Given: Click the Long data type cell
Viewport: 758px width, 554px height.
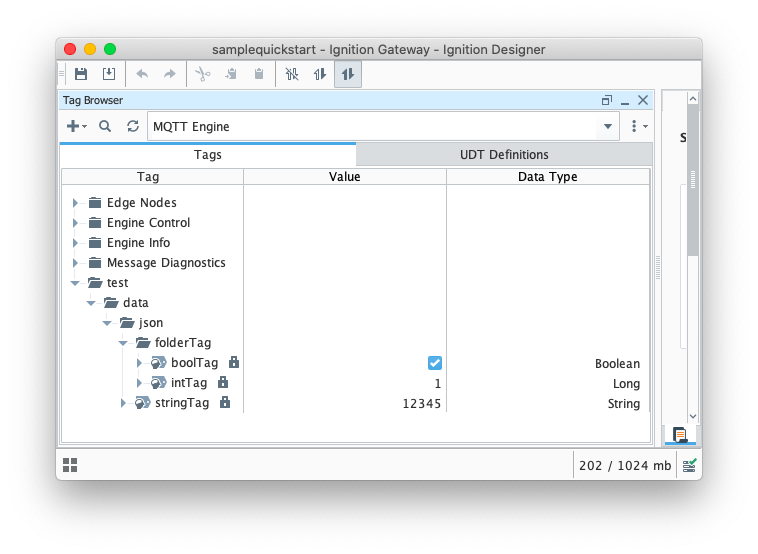Looking at the screenshot, I should coord(626,384).
